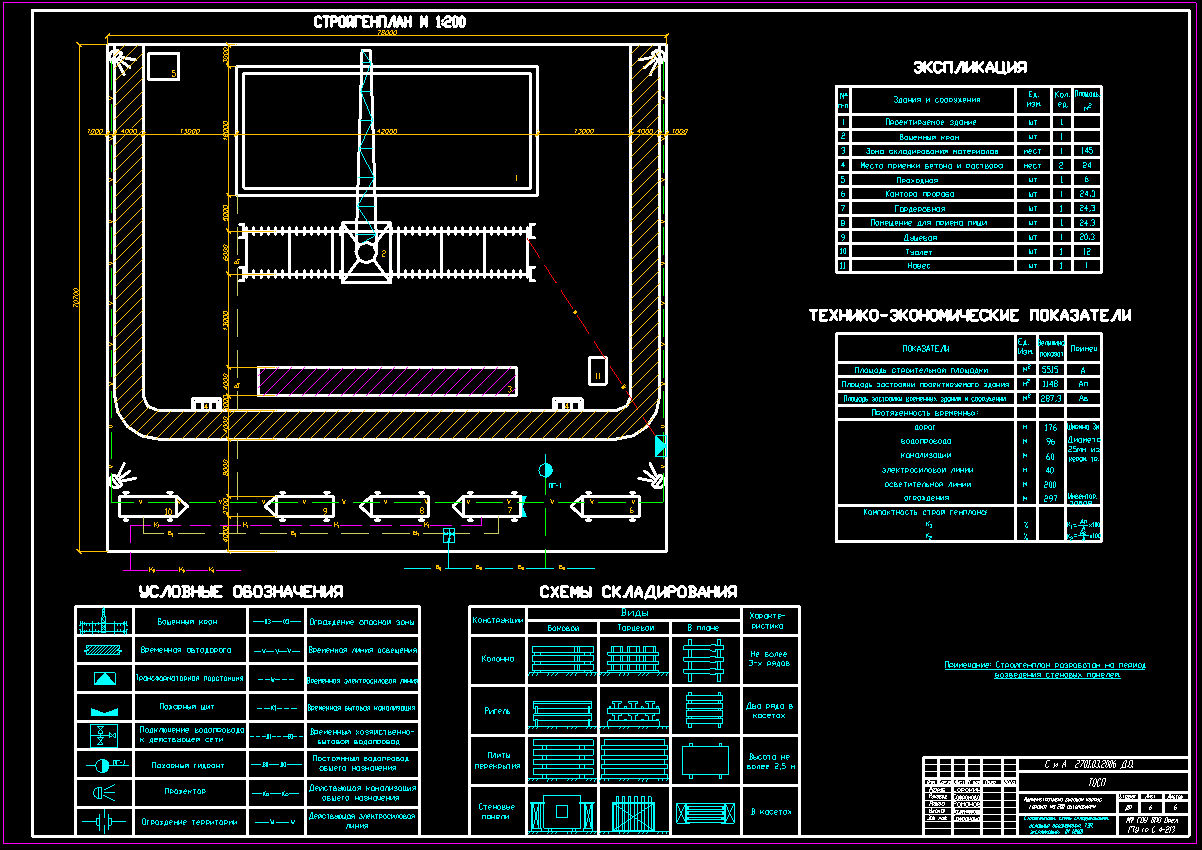Image resolution: width=1202 pixels, height=850 pixels.
Task: Select the transformer substation legend icon
Action: click(104, 678)
